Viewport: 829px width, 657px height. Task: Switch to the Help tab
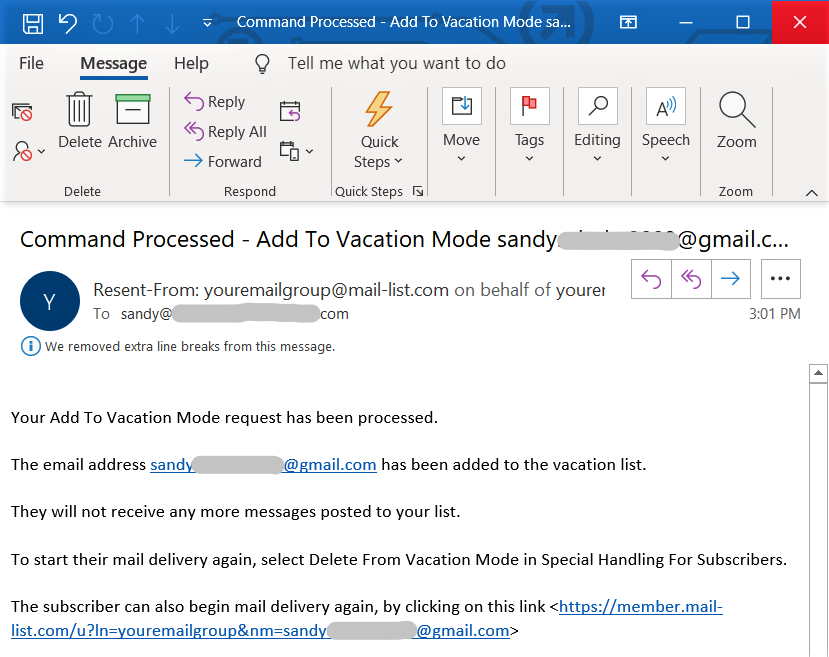pos(191,63)
